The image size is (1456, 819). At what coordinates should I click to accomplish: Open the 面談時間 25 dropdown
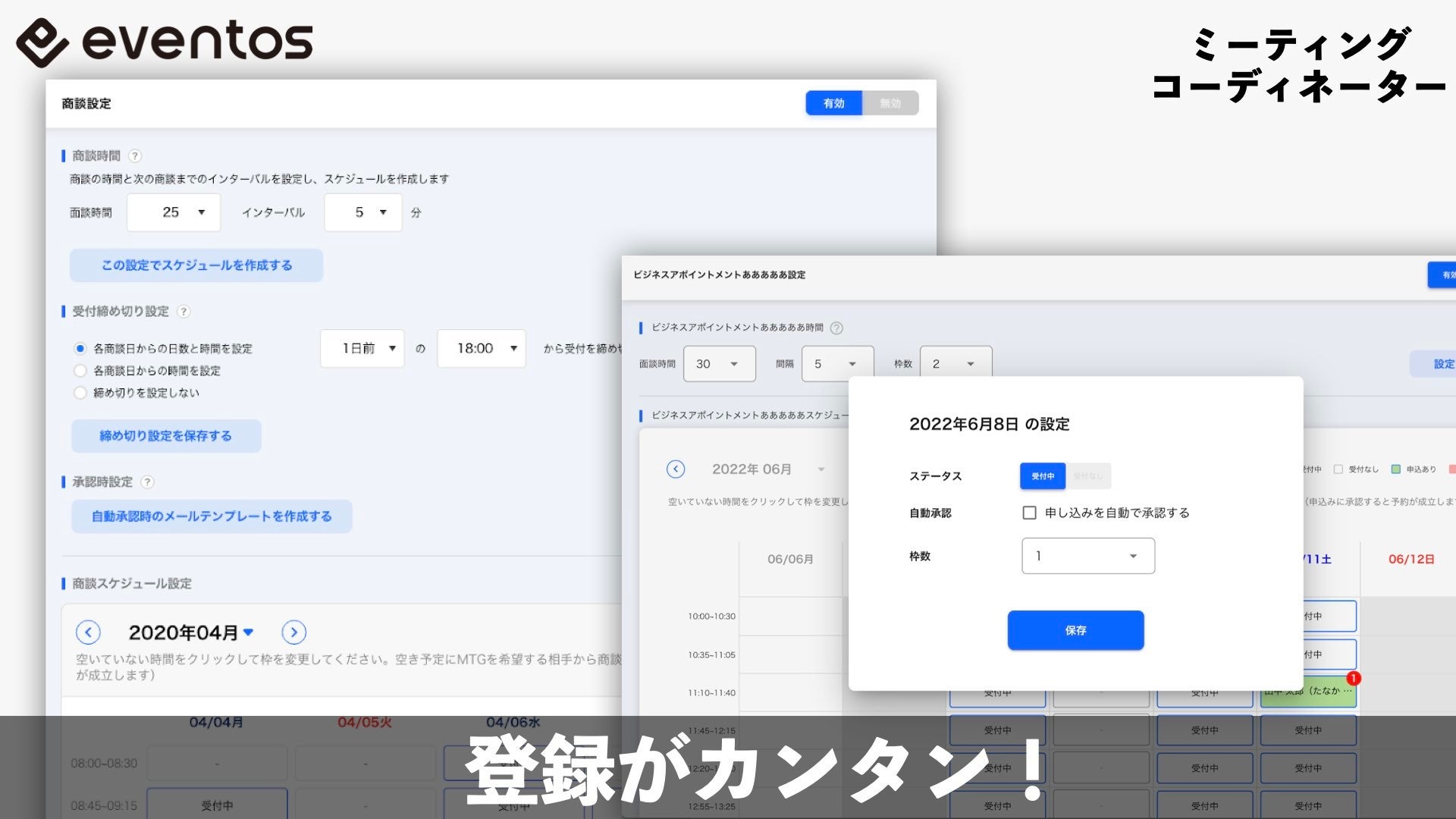[x=174, y=212]
